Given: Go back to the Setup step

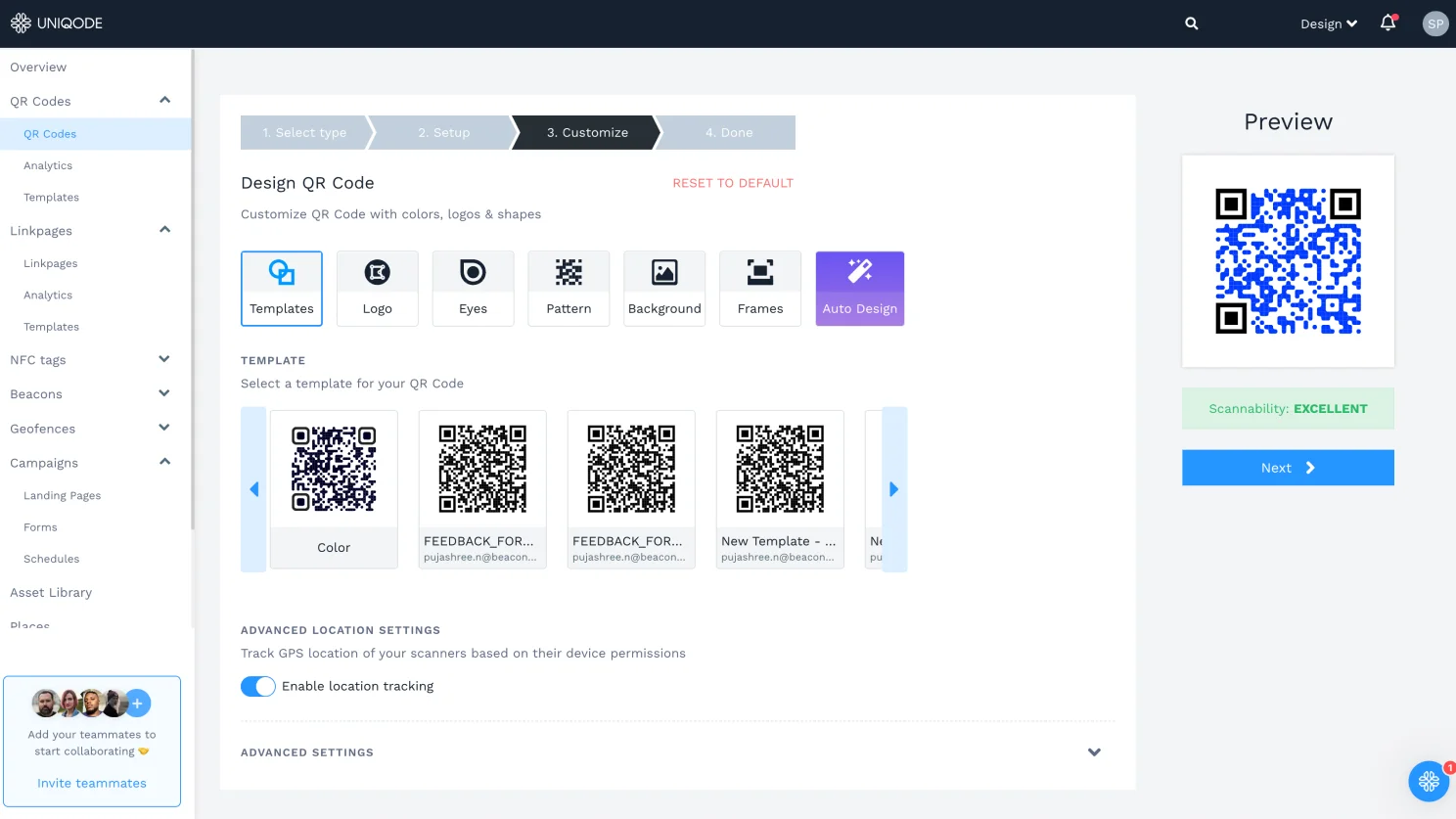Looking at the screenshot, I should tap(444, 132).
